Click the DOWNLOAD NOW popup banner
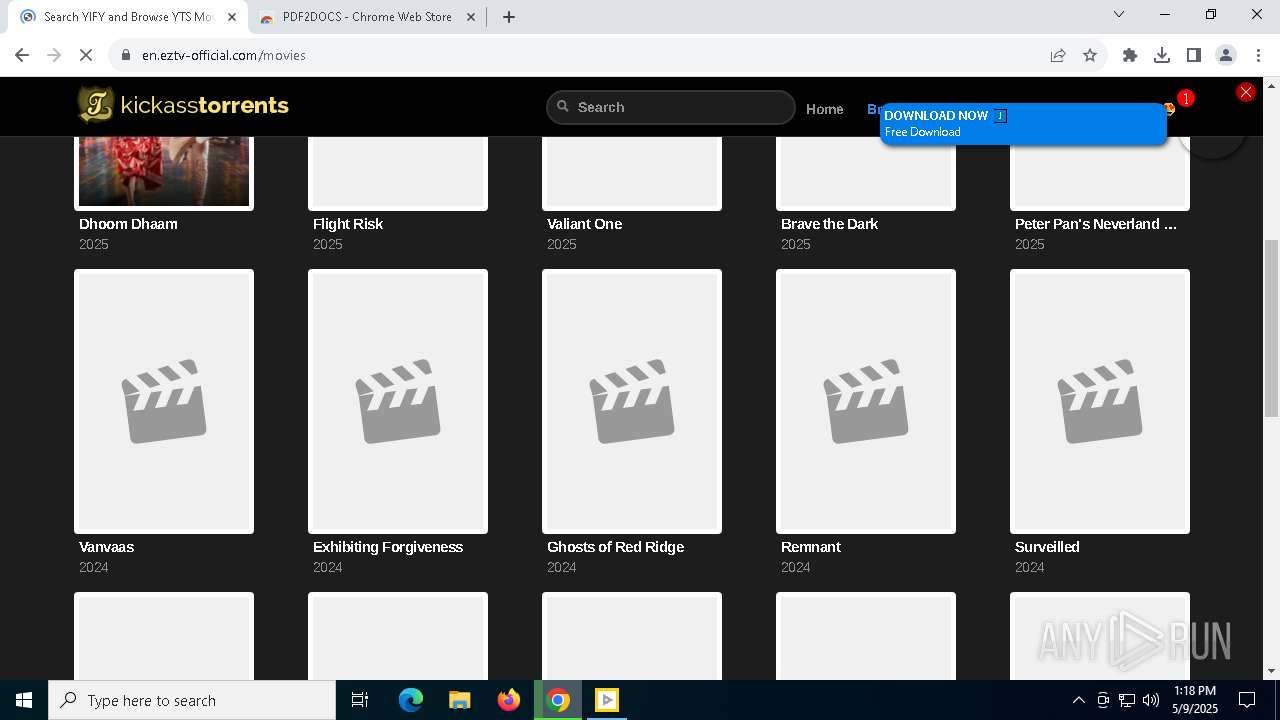Viewport: 1280px width, 720px height. [x=1023, y=124]
